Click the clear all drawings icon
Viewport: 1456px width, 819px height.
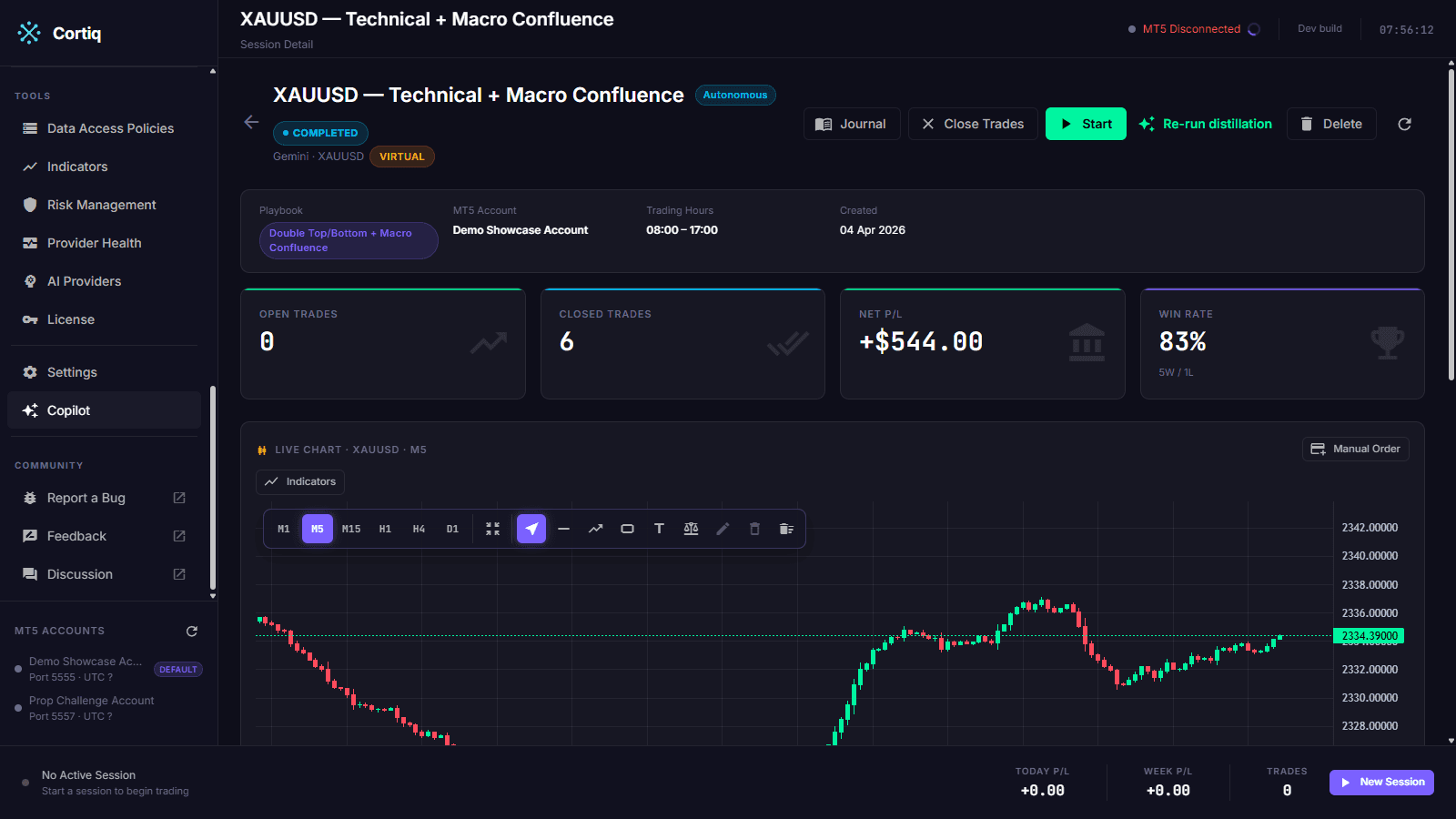click(x=786, y=529)
